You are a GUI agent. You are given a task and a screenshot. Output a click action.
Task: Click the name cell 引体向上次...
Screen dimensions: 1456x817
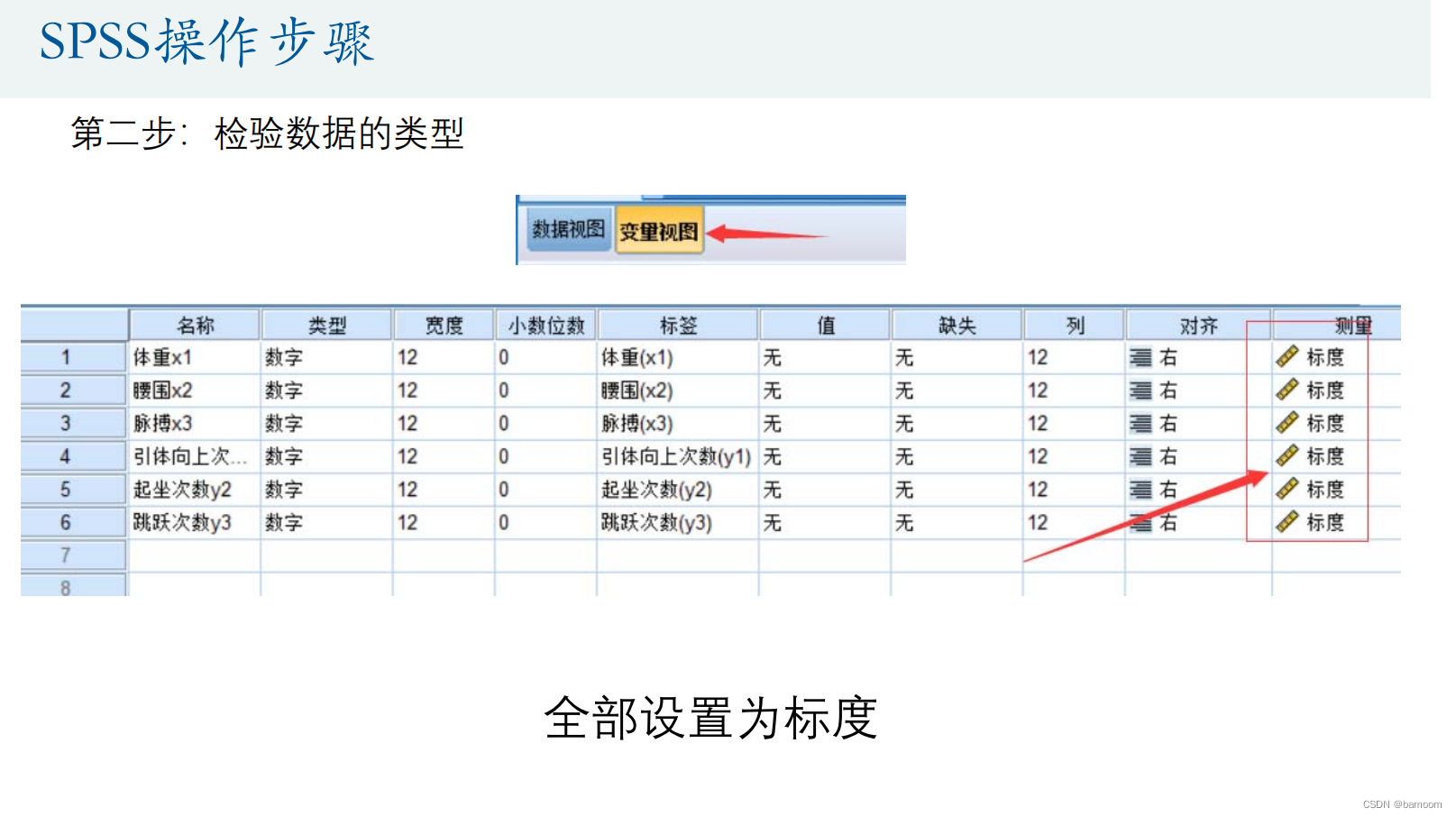[x=195, y=456]
